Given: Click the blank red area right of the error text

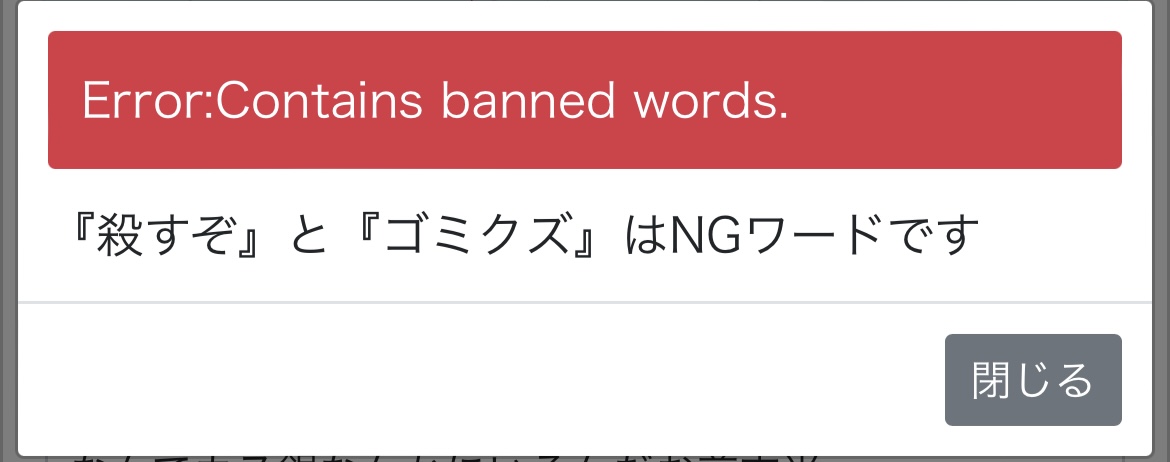Looking at the screenshot, I should (x=955, y=100).
